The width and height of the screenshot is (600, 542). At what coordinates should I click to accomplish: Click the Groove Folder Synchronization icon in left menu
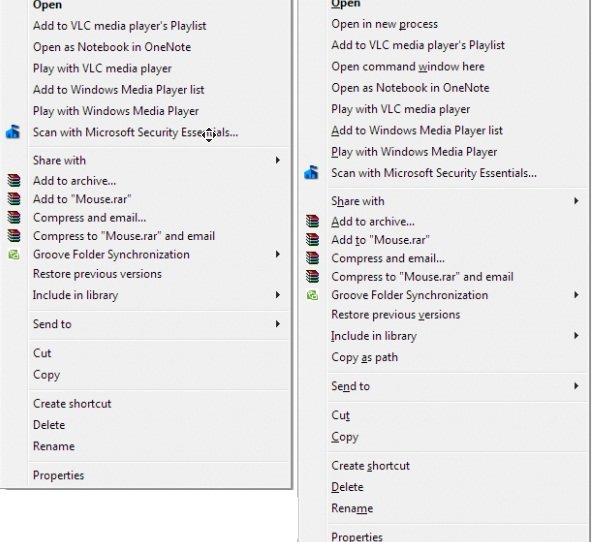pos(13,255)
